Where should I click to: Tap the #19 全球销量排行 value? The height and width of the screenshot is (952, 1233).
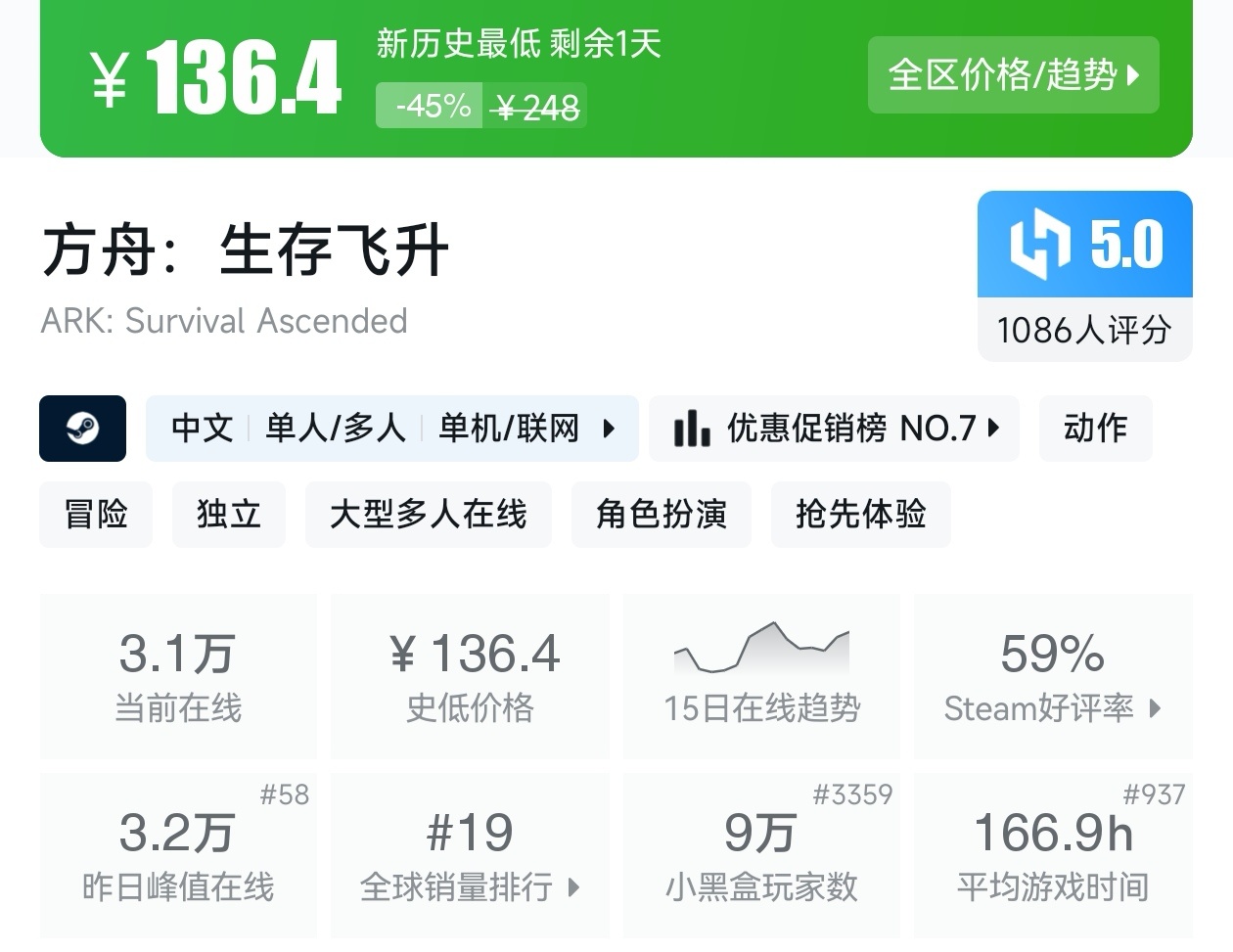click(471, 833)
